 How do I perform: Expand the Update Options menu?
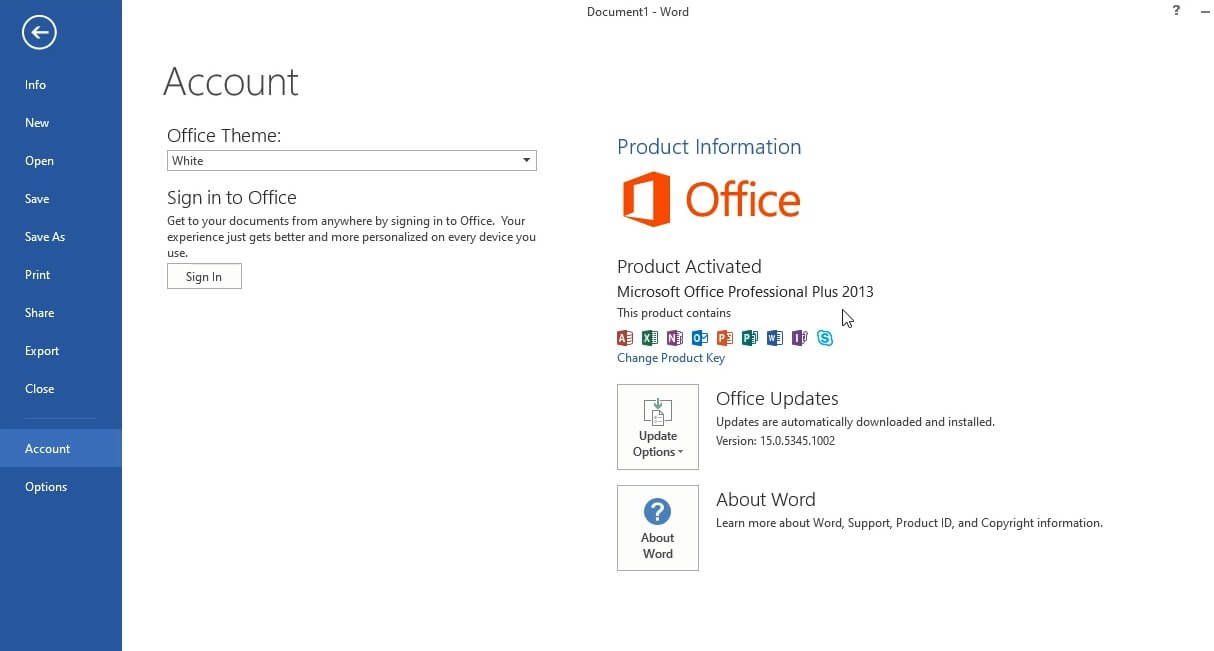click(x=658, y=427)
